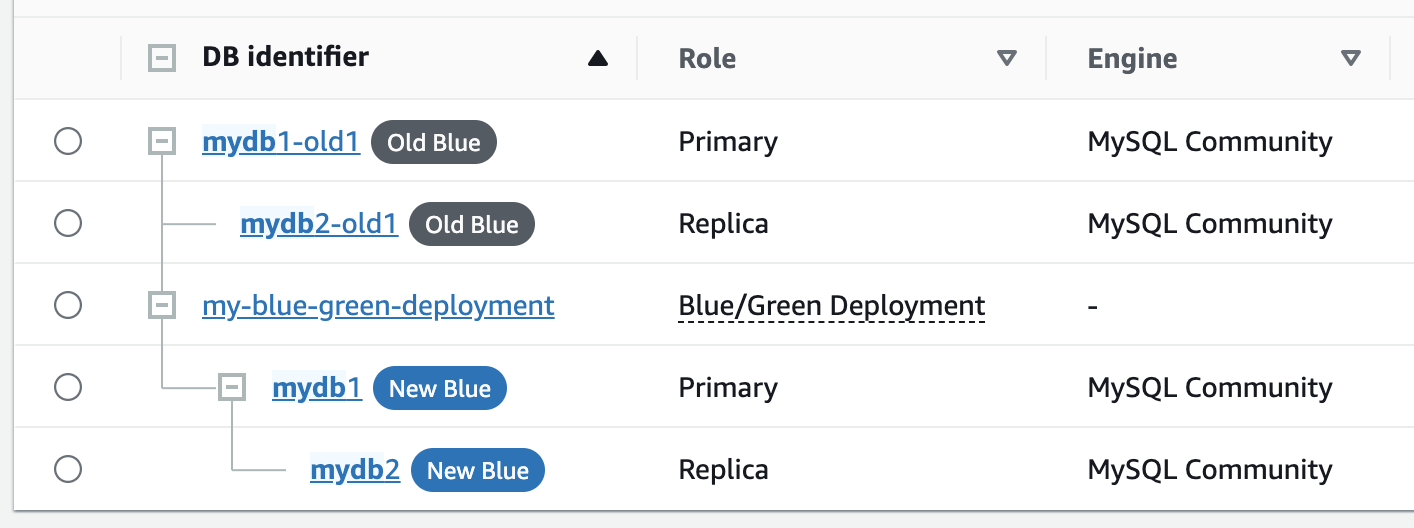Select the mydb1 New Blue radio button
Screen dimensions: 1414x528
point(68,387)
